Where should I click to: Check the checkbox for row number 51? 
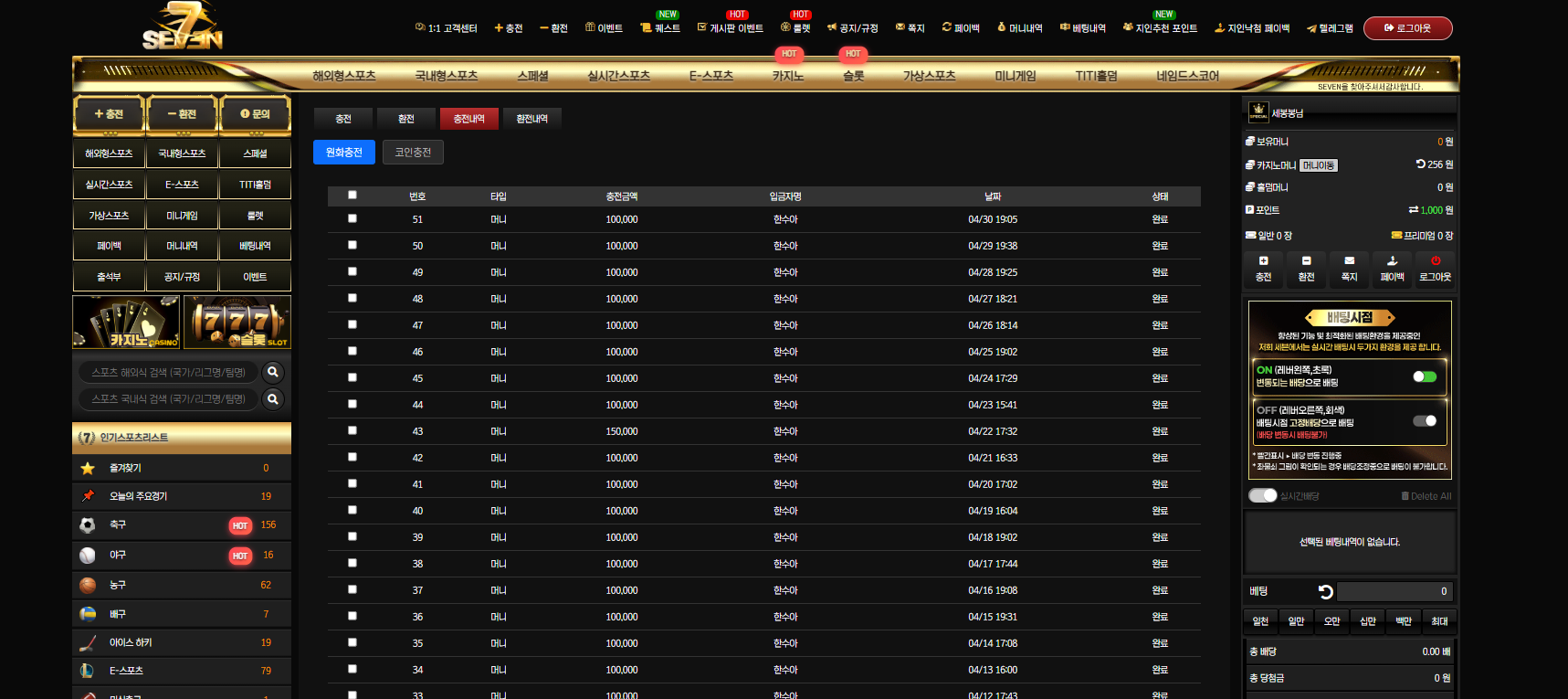pyautogui.click(x=353, y=219)
